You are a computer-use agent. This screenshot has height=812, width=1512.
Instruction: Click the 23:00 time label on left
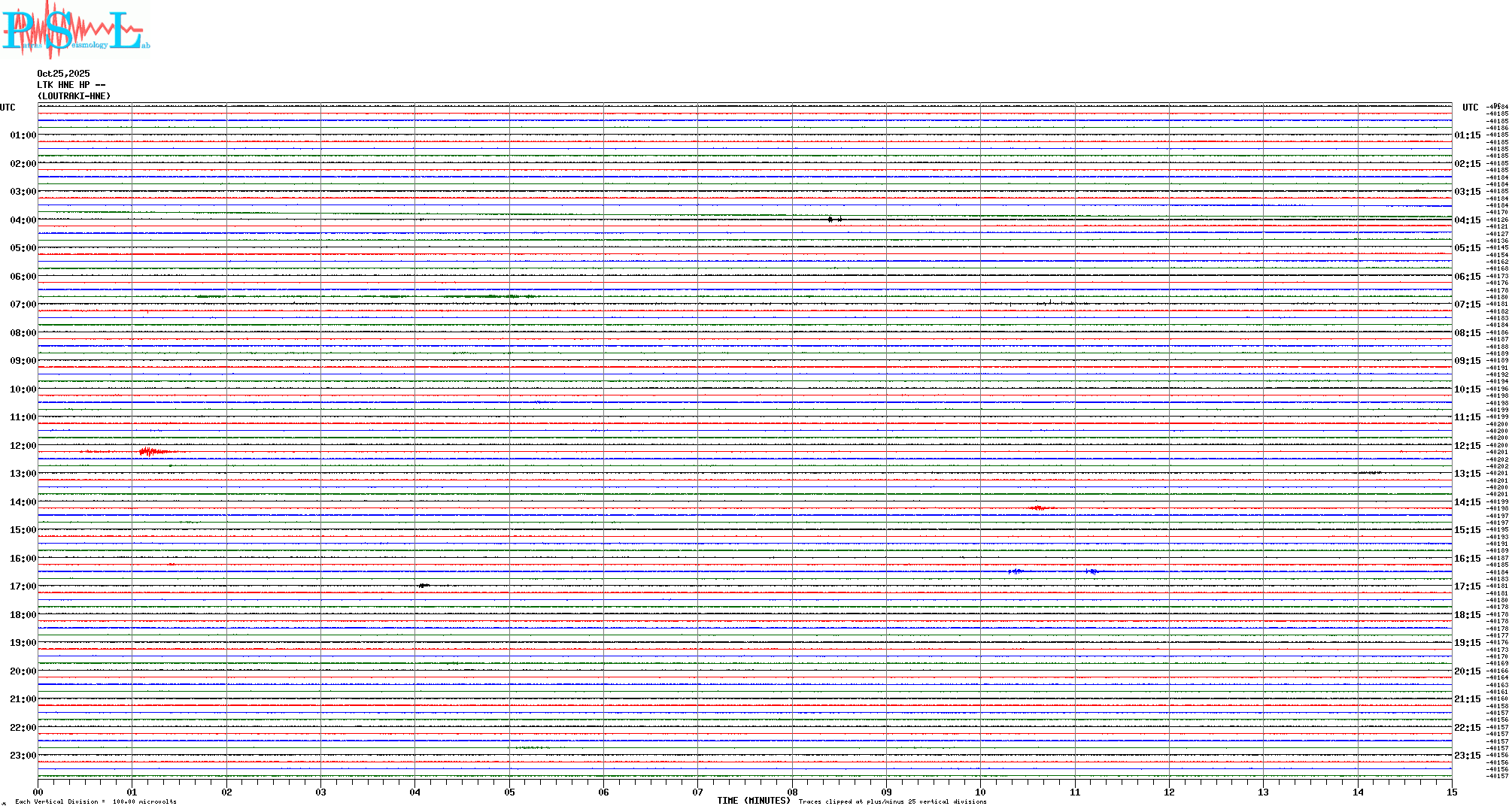point(23,756)
